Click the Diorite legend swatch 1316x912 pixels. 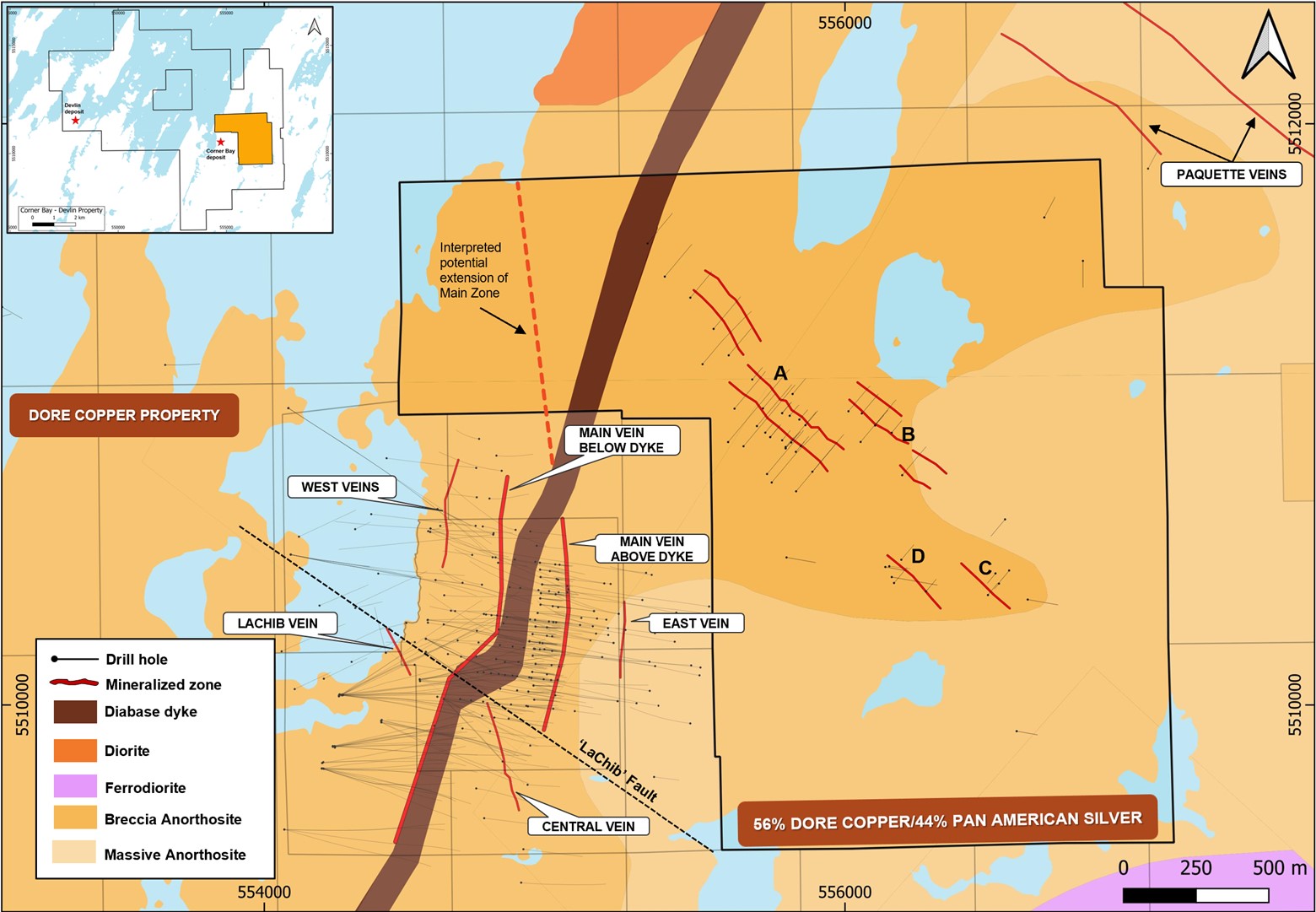pyautogui.click(x=75, y=750)
